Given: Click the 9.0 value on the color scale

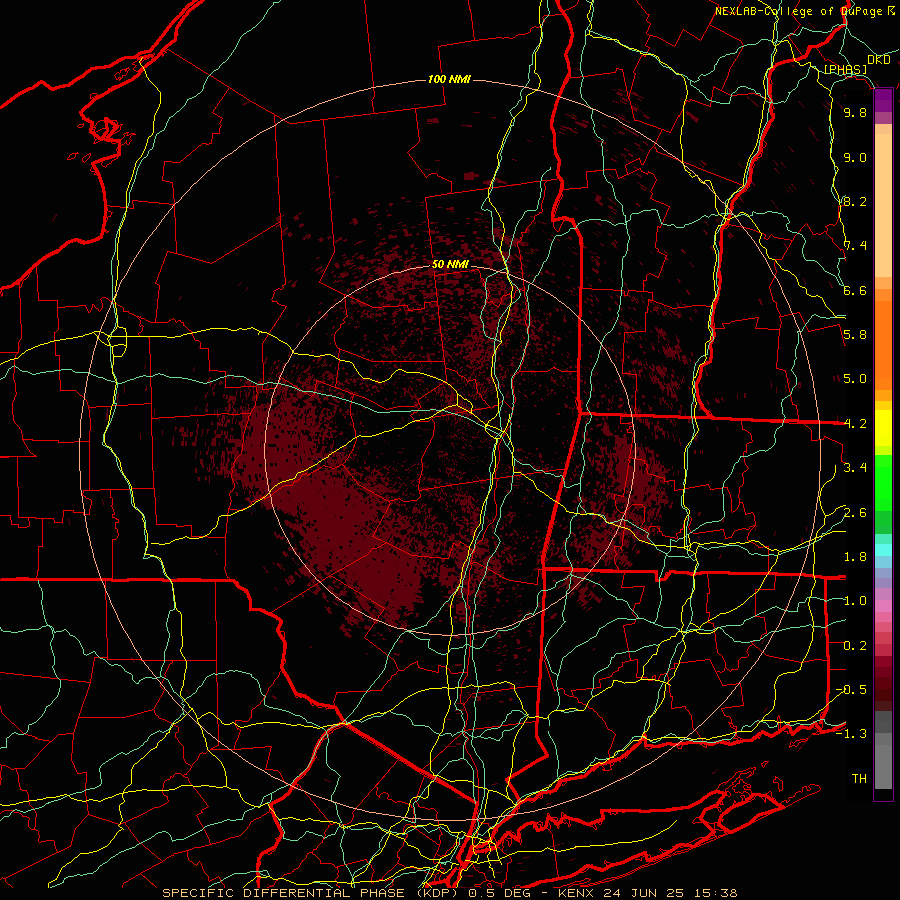Looking at the screenshot, I should (x=855, y=158).
